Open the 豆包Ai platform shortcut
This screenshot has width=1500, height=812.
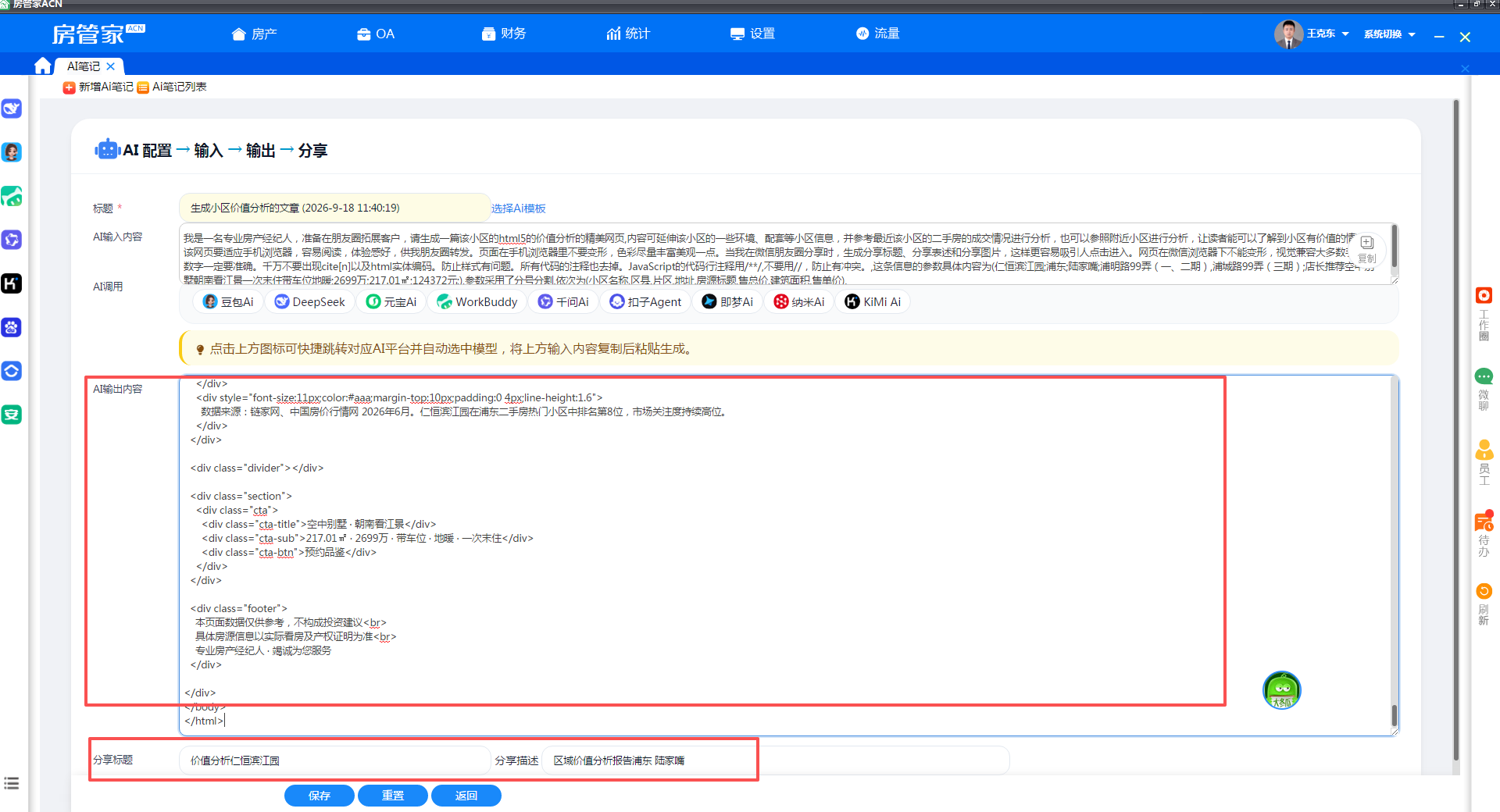[x=228, y=302]
